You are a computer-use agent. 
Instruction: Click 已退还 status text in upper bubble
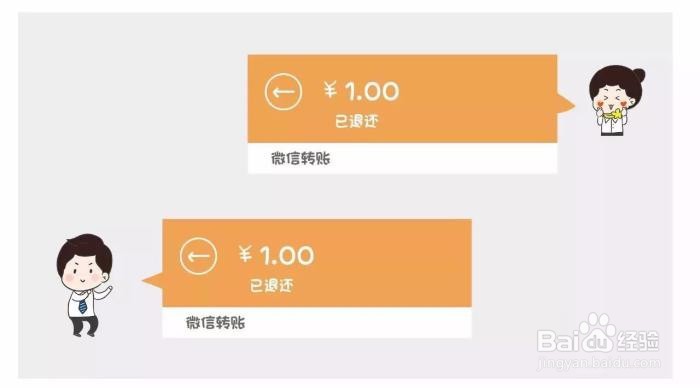point(357,121)
